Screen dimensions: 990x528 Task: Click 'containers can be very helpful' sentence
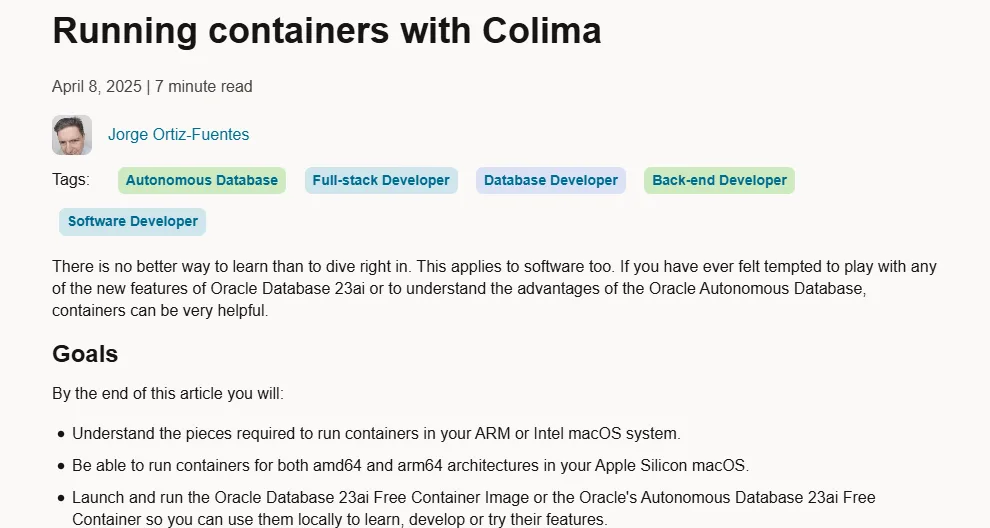click(160, 311)
